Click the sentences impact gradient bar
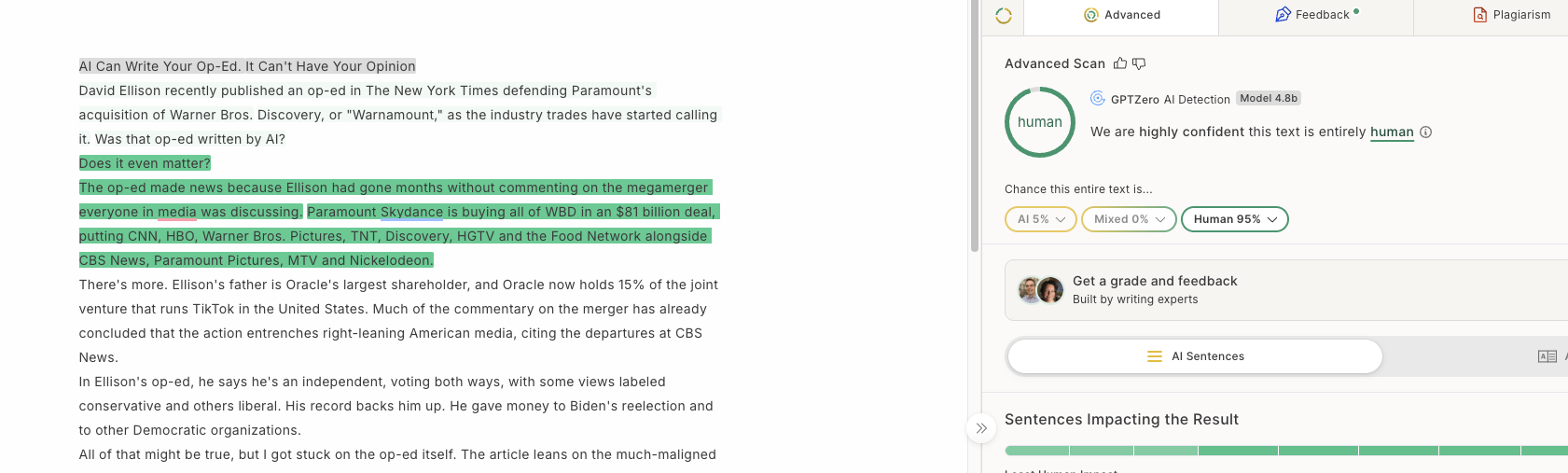Viewport: 1568px width, 473px height. (1286, 451)
